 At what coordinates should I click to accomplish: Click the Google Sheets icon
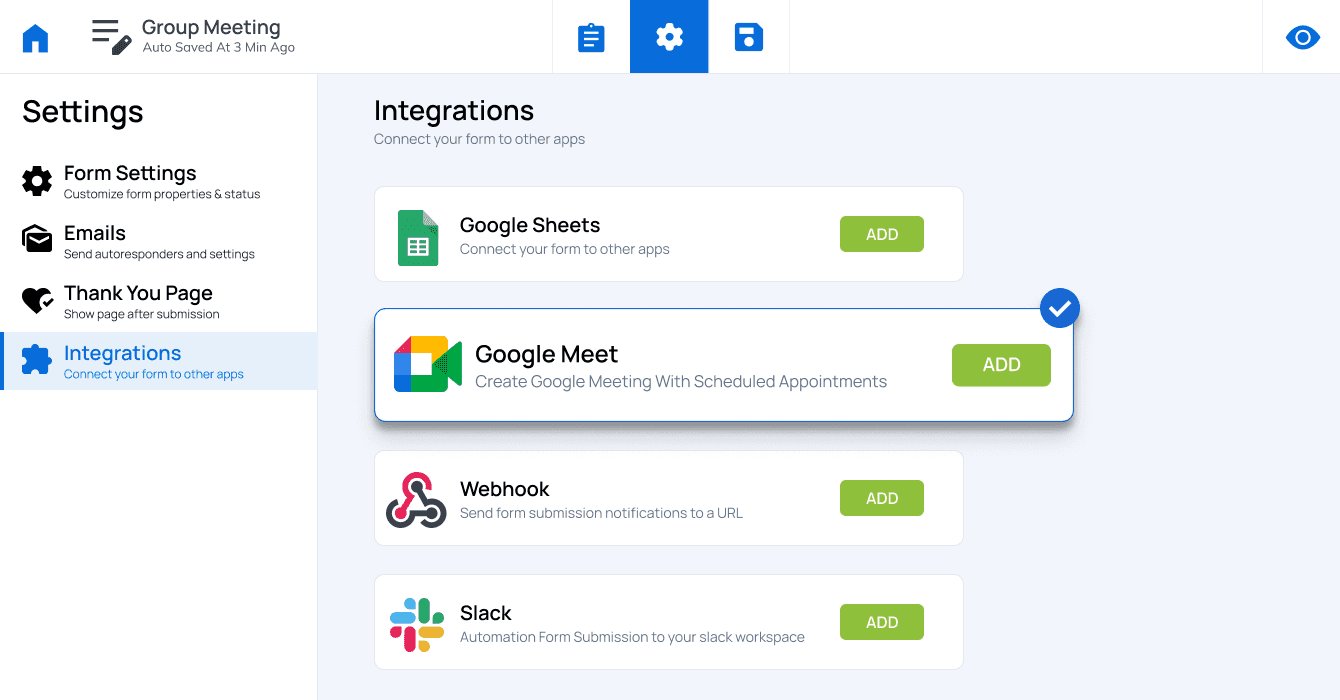(x=418, y=238)
